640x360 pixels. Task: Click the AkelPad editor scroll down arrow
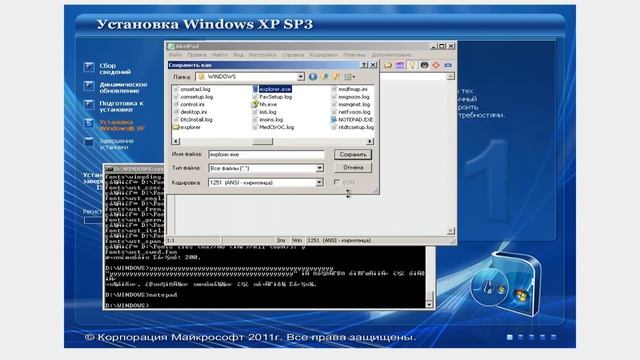coord(451,231)
